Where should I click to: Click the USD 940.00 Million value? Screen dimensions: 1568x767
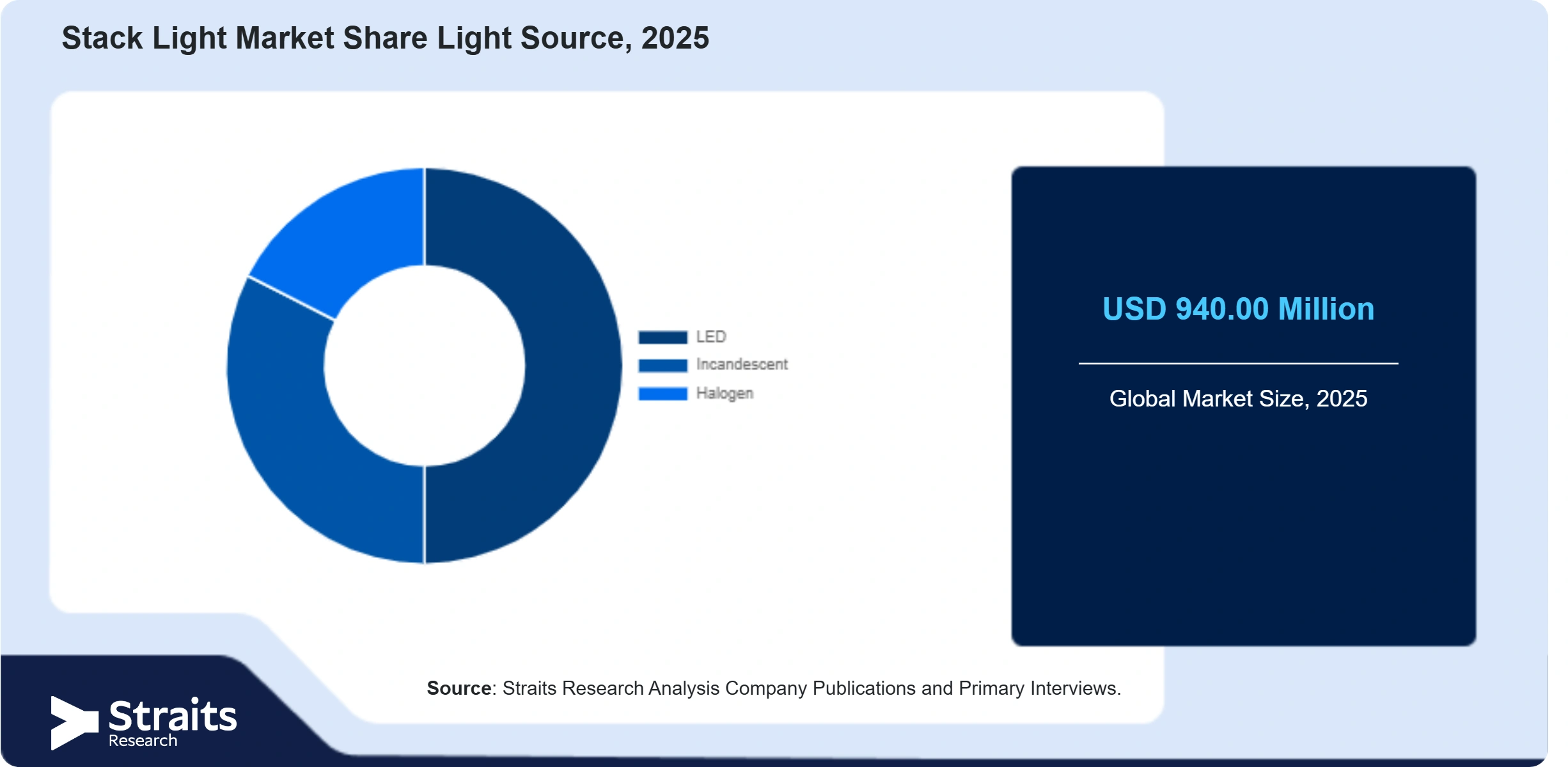point(1238,309)
